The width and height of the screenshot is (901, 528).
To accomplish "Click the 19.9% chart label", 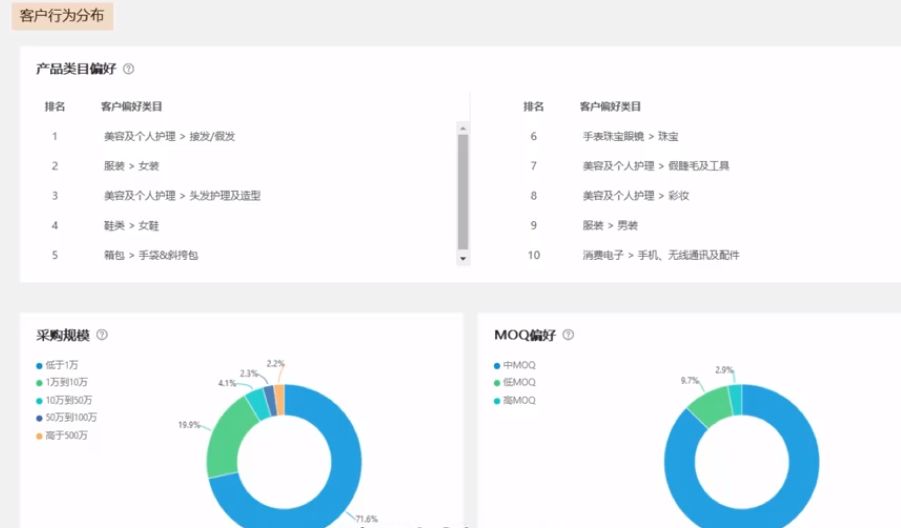I will point(189,425).
